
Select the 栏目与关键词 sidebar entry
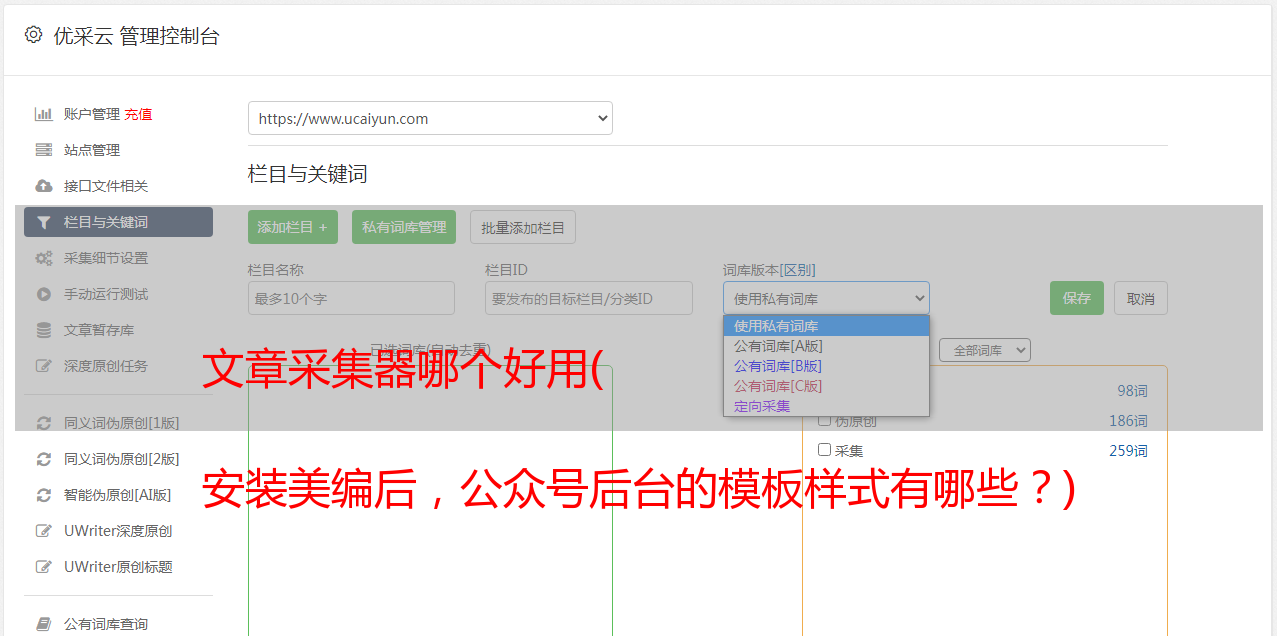tap(118, 222)
